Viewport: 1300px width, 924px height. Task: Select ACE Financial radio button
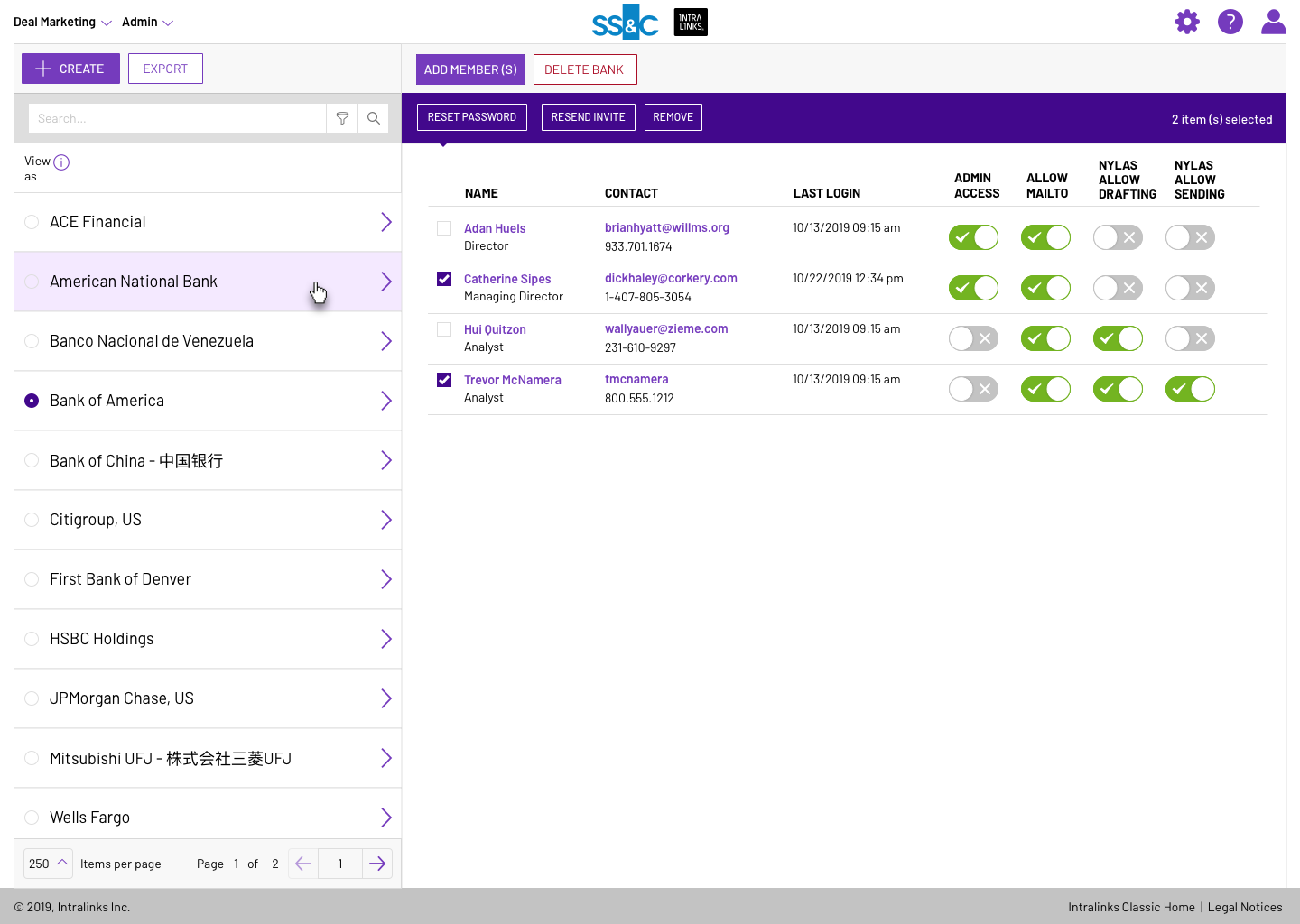[x=32, y=222]
